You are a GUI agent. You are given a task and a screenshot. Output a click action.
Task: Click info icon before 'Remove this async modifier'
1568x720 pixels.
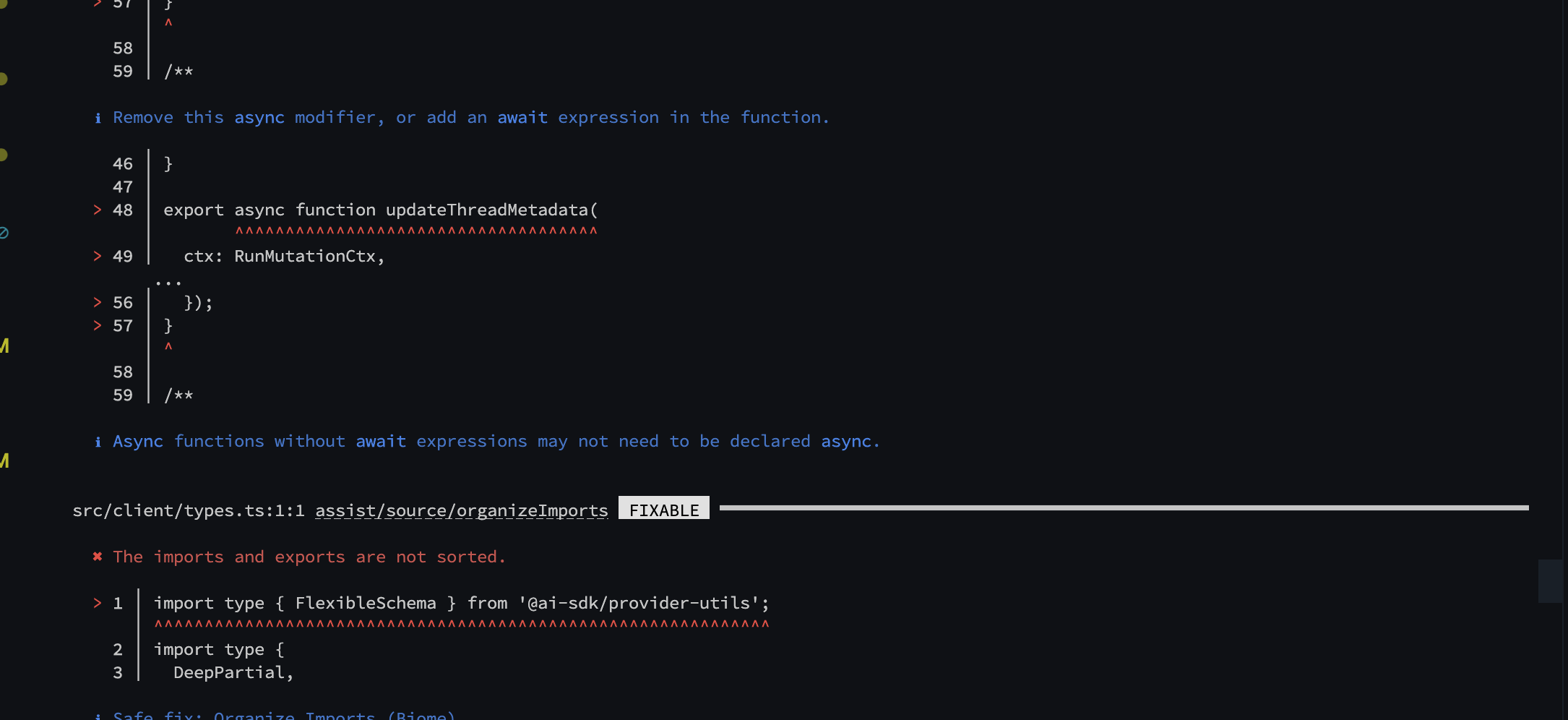98,118
